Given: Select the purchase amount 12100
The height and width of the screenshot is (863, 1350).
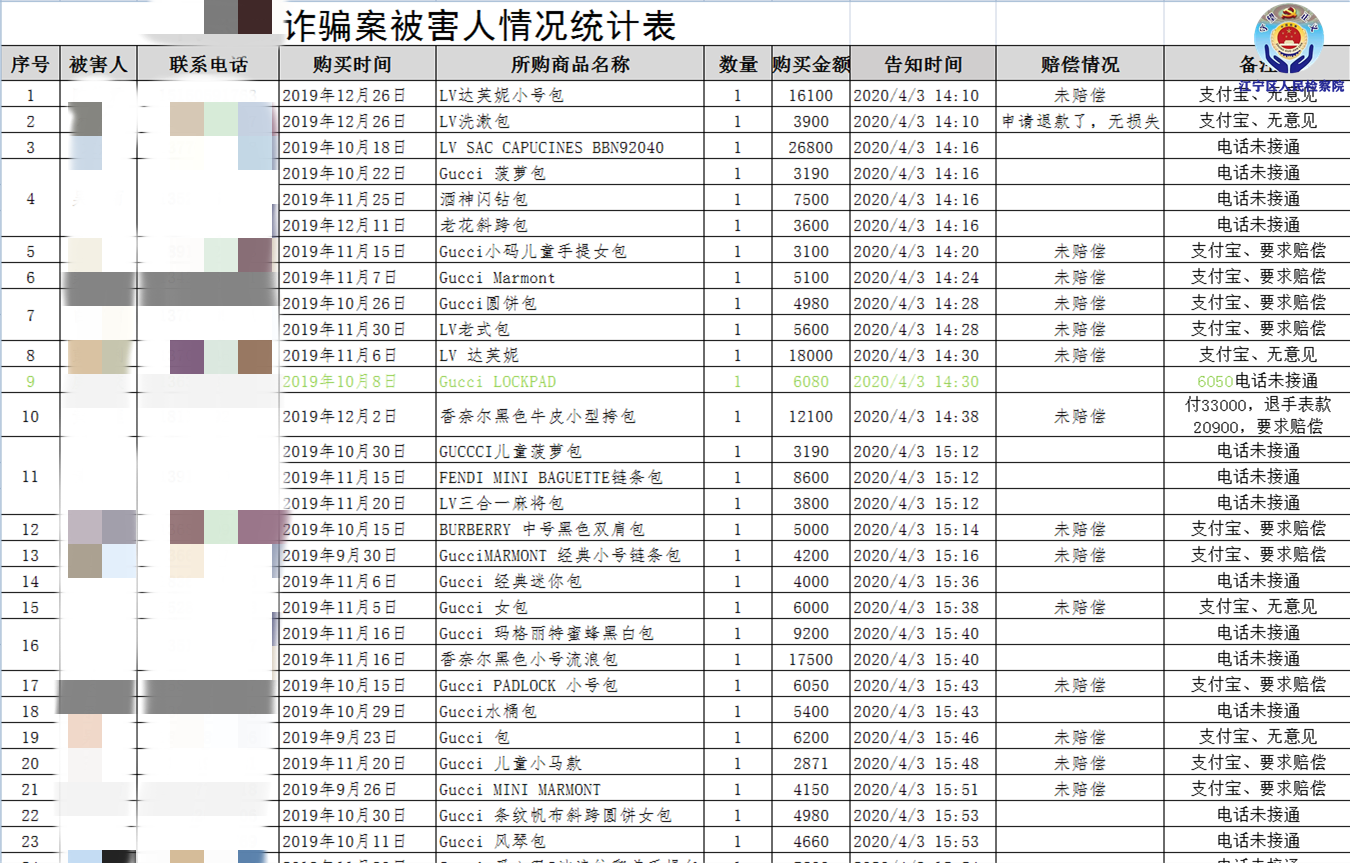Looking at the screenshot, I should point(810,416).
